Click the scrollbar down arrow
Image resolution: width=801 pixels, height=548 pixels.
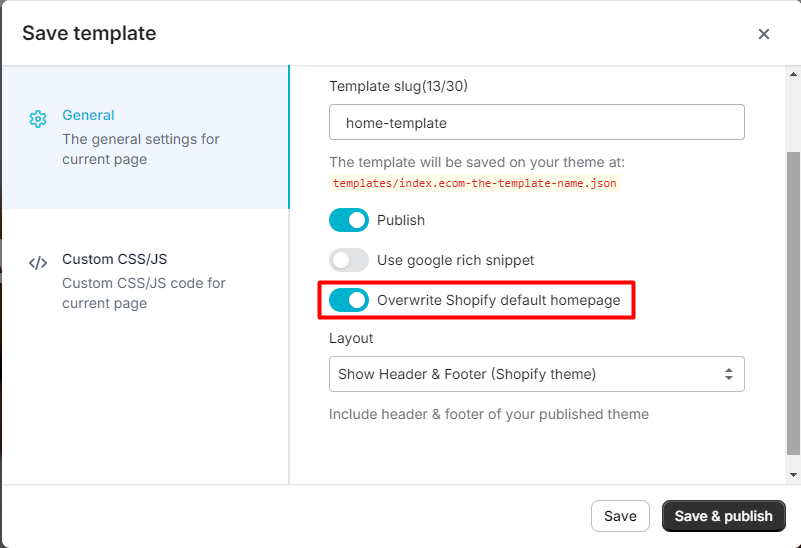[x=794, y=475]
